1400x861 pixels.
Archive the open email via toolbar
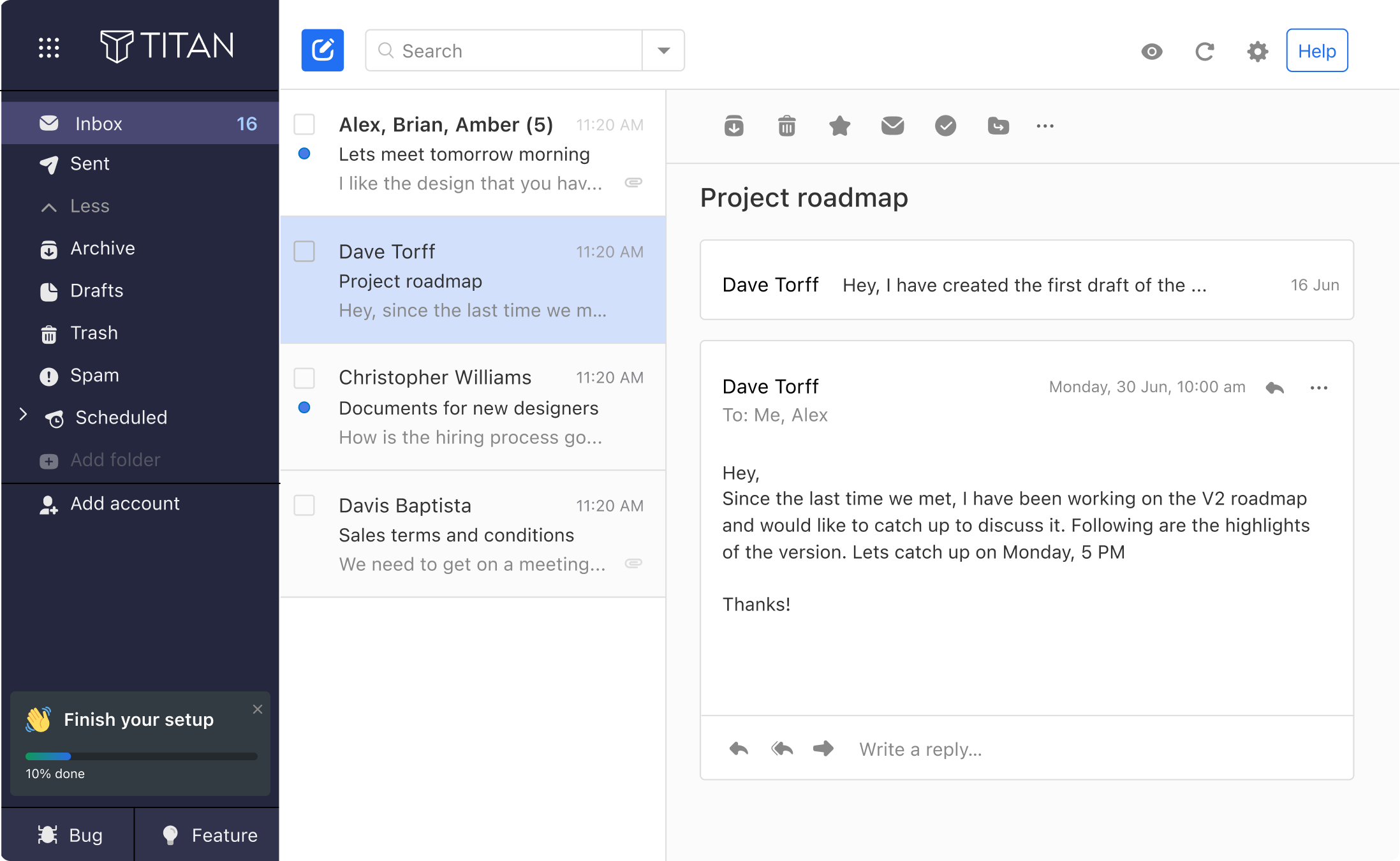click(x=733, y=126)
